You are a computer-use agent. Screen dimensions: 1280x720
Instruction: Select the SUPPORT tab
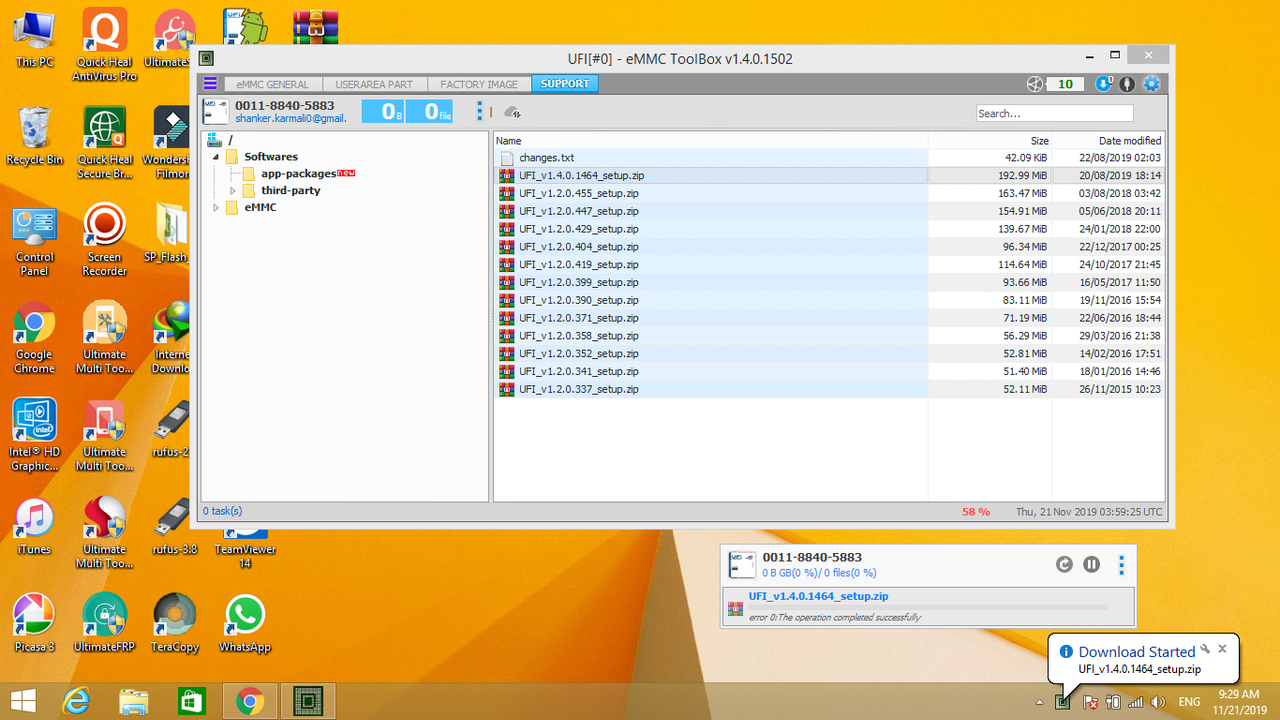(x=565, y=84)
